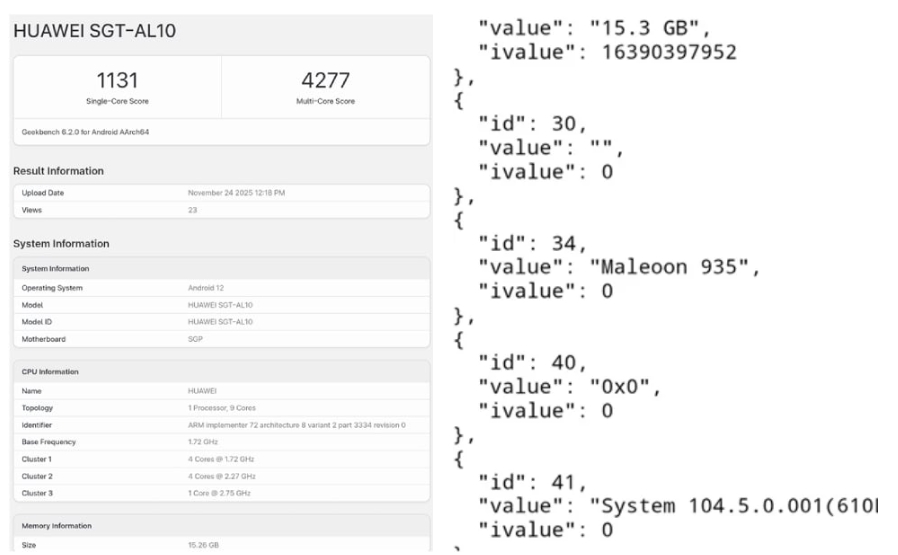Click the CPU Information table header
The height and width of the screenshot is (555, 898).
click(50, 372)
